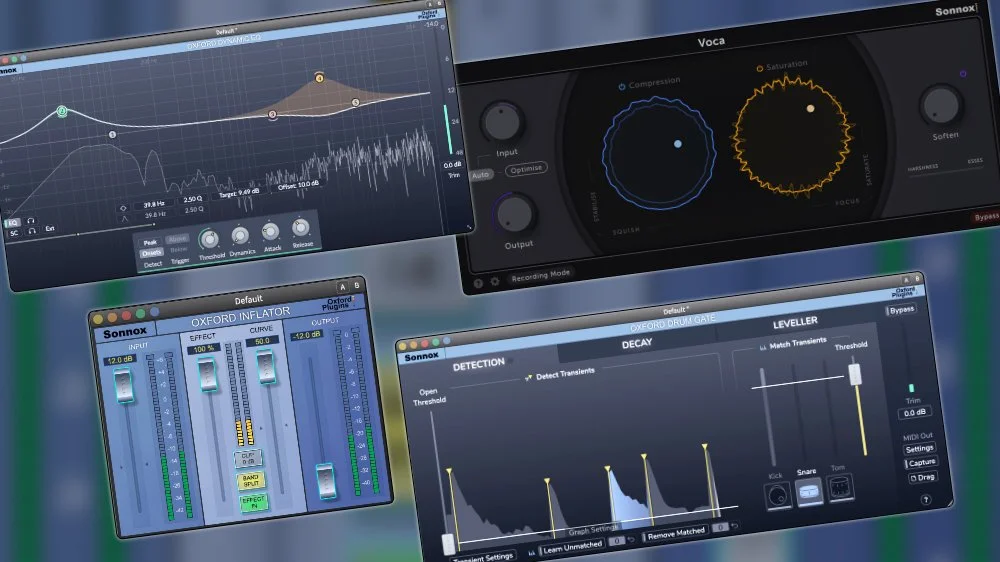Click the Dynamics knob in Dynamic EQ
Screen dimensions: 1000x562
tap(240, 235)
